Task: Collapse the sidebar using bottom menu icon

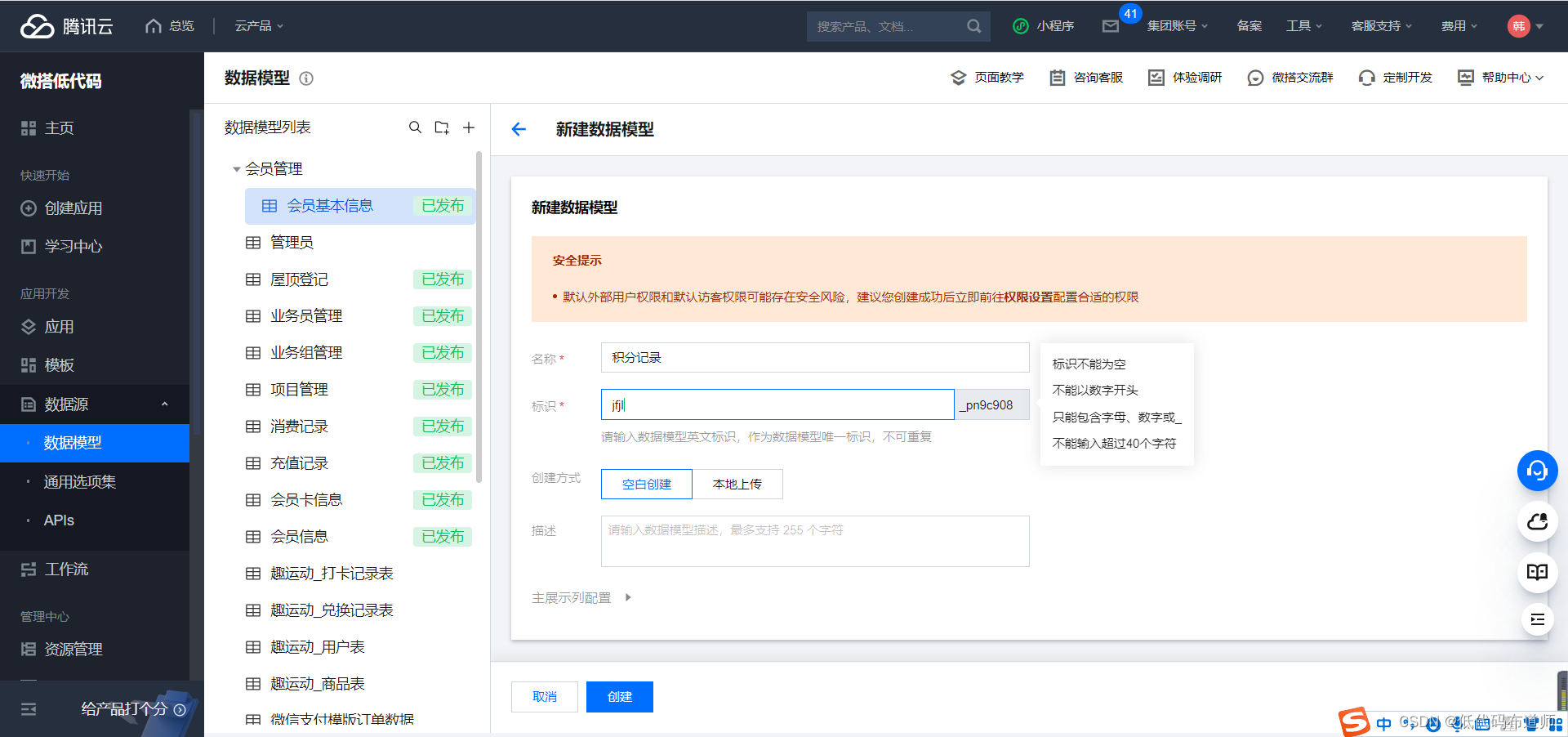Action: [x=29, y=709]
